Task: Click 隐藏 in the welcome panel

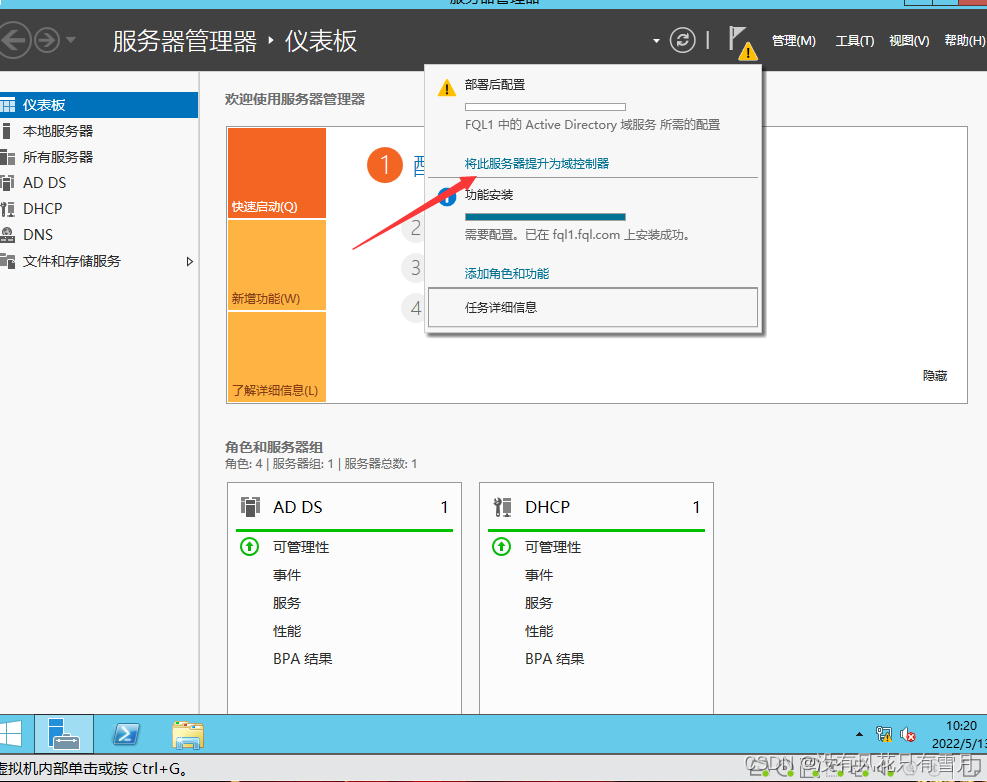Action: click(935, 376)
